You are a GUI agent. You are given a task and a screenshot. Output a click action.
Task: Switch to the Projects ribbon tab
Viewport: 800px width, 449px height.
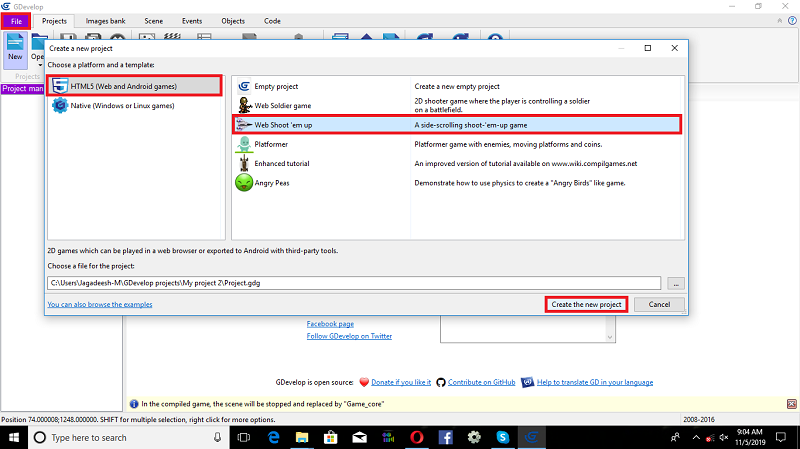(x=54, y=21)
